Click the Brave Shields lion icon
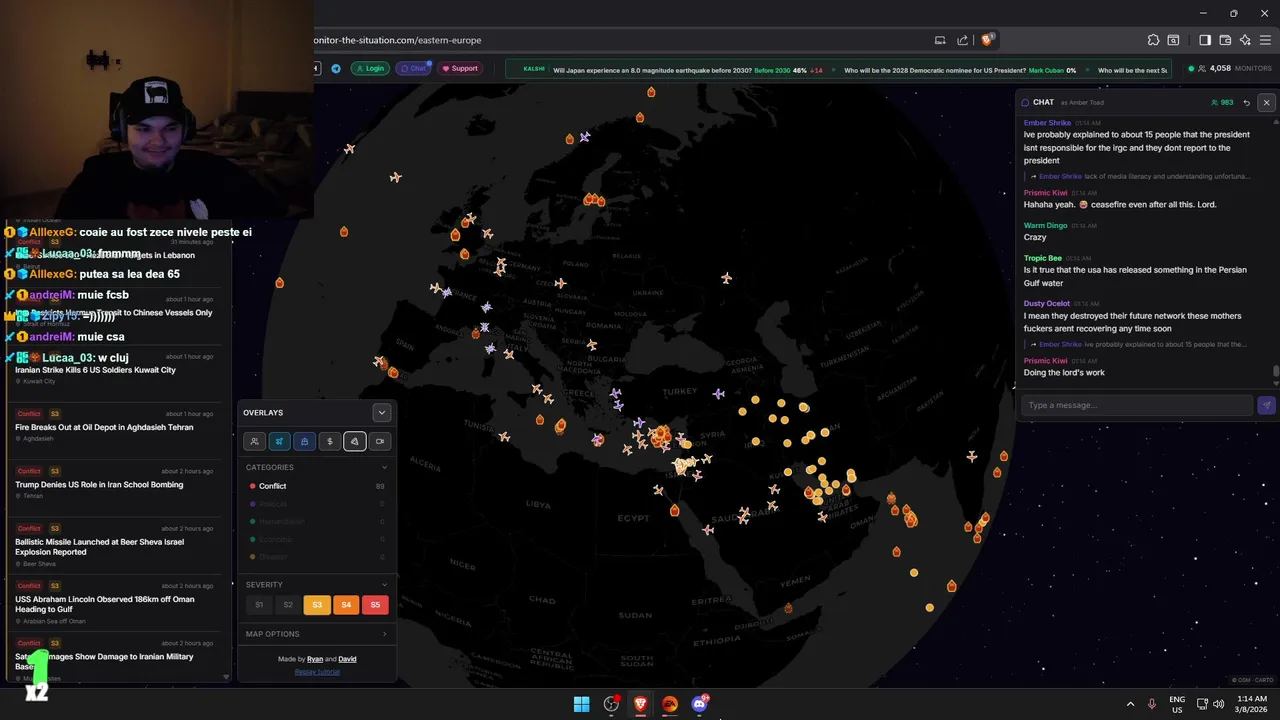 tap(988, 40)
